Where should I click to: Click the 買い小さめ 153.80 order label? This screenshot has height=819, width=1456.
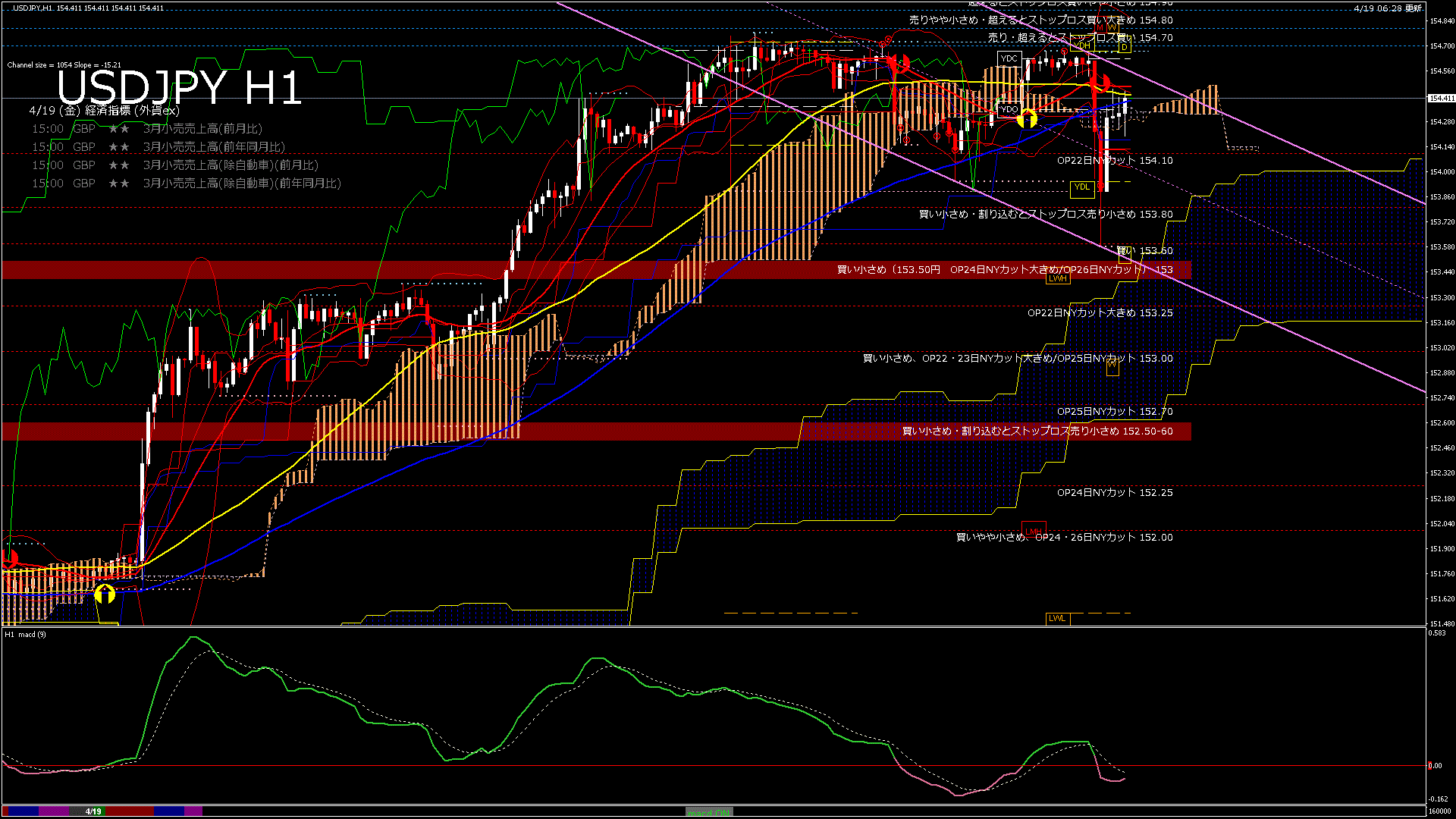tap(1046, 215)
